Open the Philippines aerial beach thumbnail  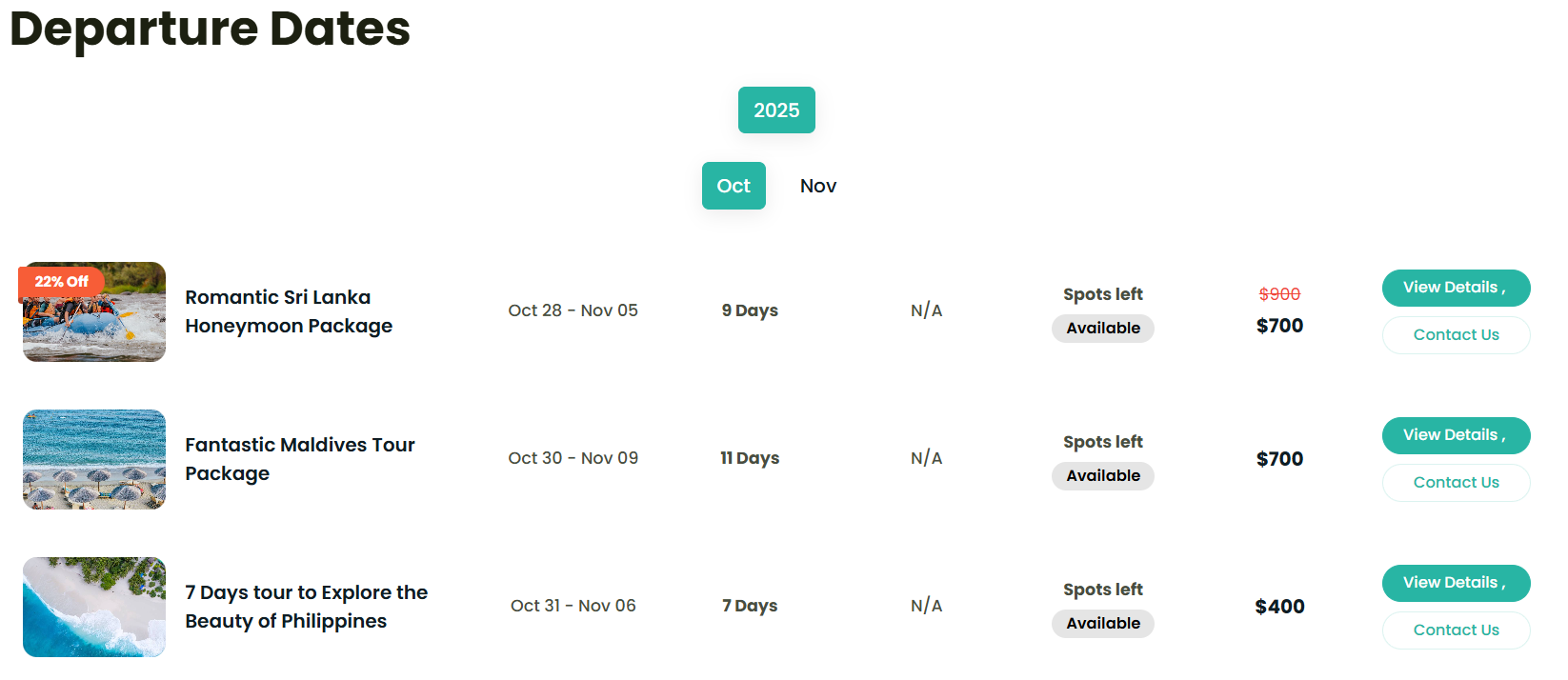click(x=94, y=607)
